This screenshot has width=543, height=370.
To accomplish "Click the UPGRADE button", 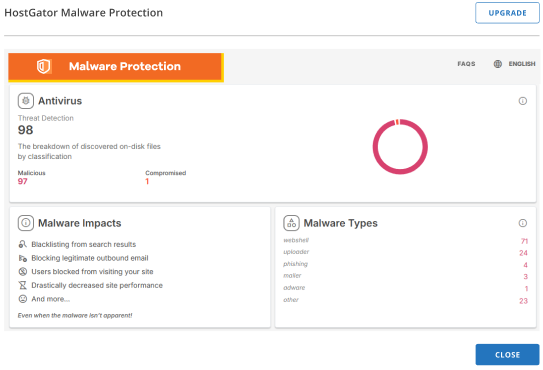I will (x=507, y=13).
